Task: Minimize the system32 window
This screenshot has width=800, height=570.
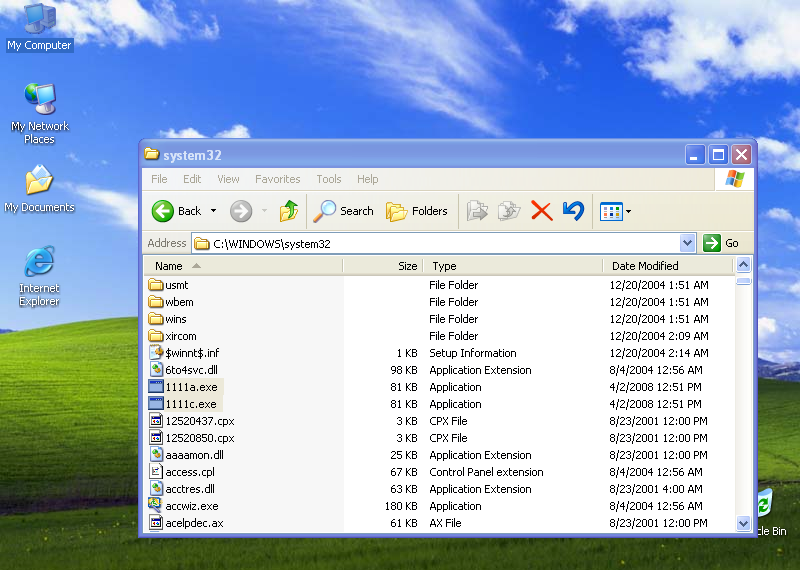Action: click(x=694, y=154)
